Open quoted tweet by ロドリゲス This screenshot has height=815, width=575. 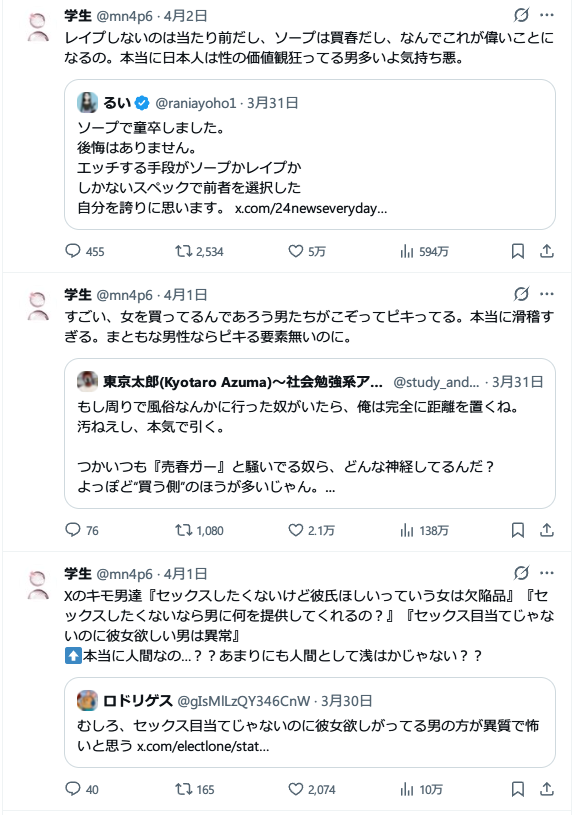[310, 722]
